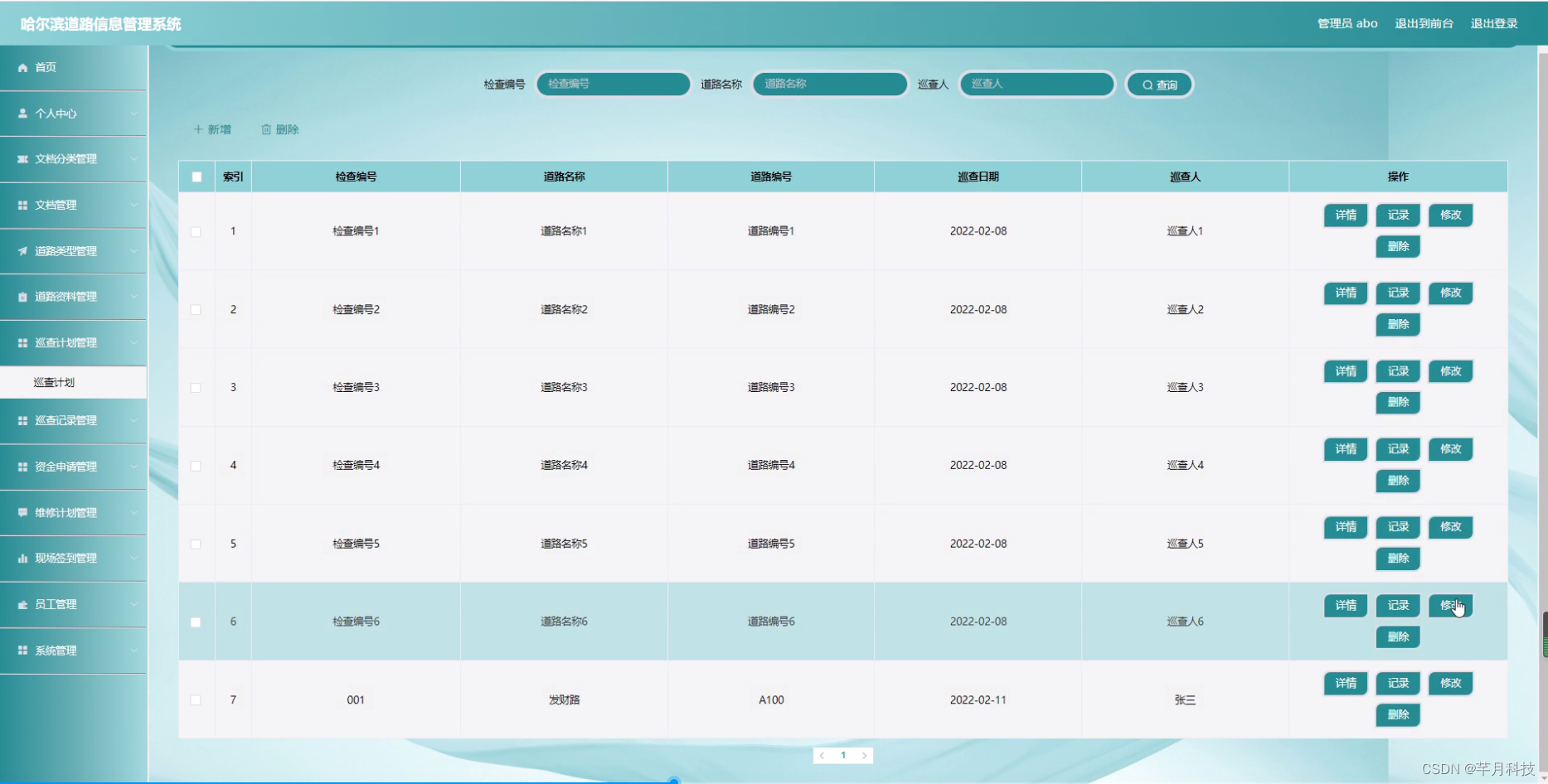Click the 文档分类管理 sidebar icon
This screenshot has width=1548, height=784.
21,159
